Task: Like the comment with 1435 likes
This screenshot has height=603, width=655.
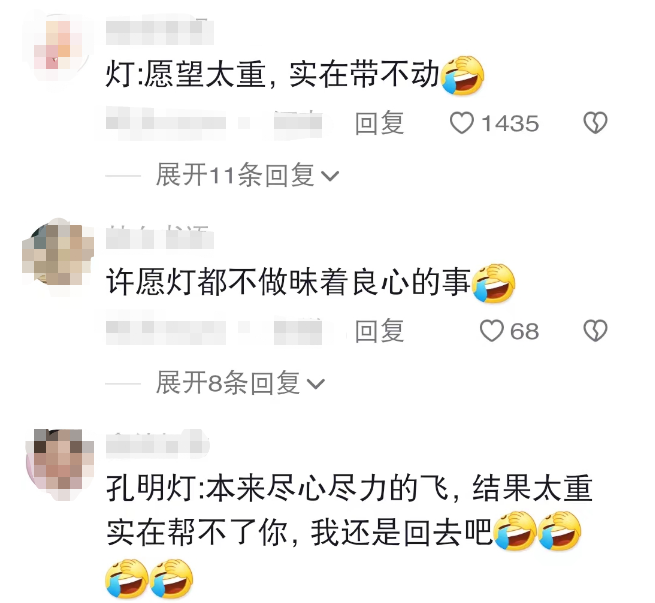Action: 462,124
